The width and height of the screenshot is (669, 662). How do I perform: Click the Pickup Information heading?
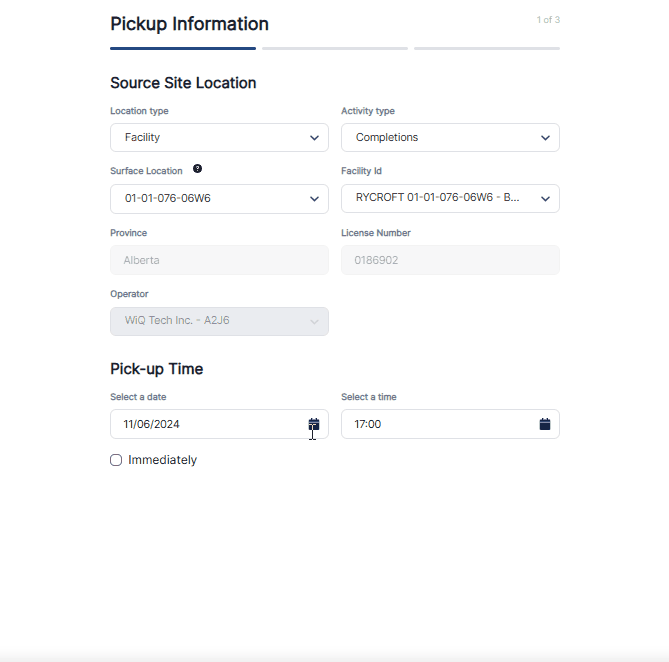coord(189,24)
